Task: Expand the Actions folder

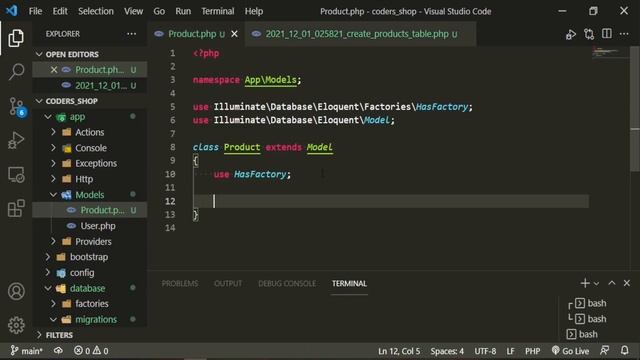Action: 53,132
